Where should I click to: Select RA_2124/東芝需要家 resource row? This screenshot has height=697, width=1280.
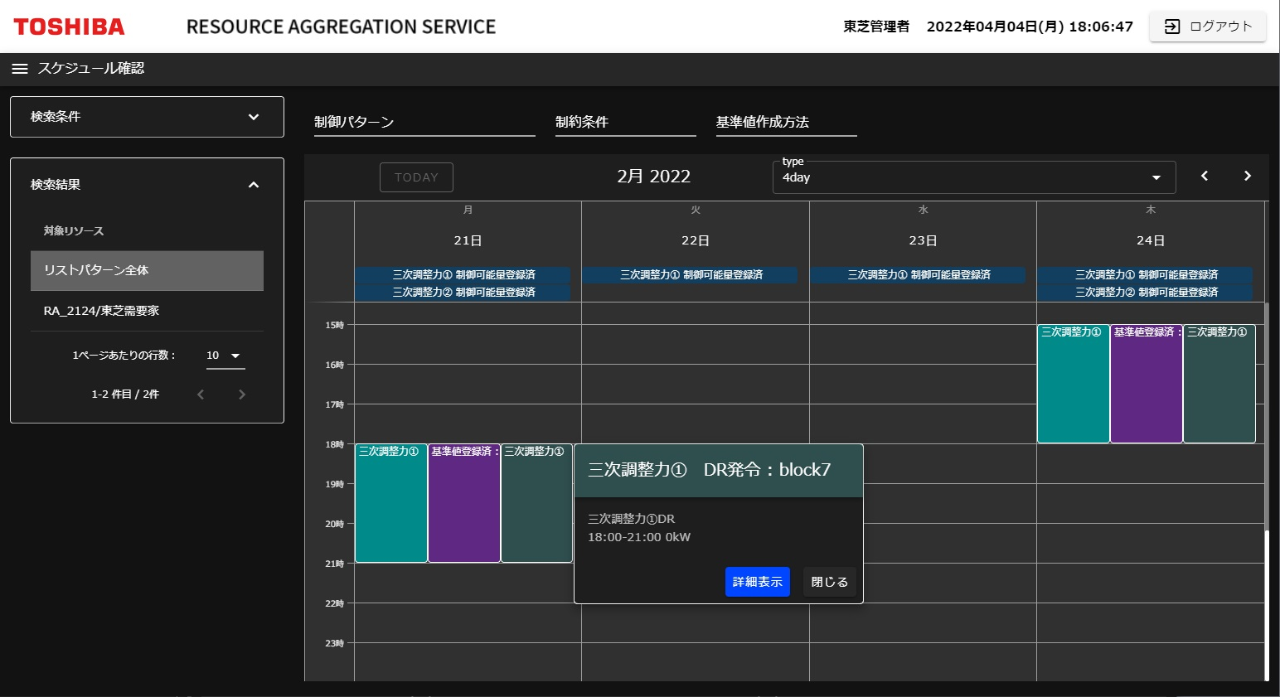pyautogui.click(x=147, y=311)
